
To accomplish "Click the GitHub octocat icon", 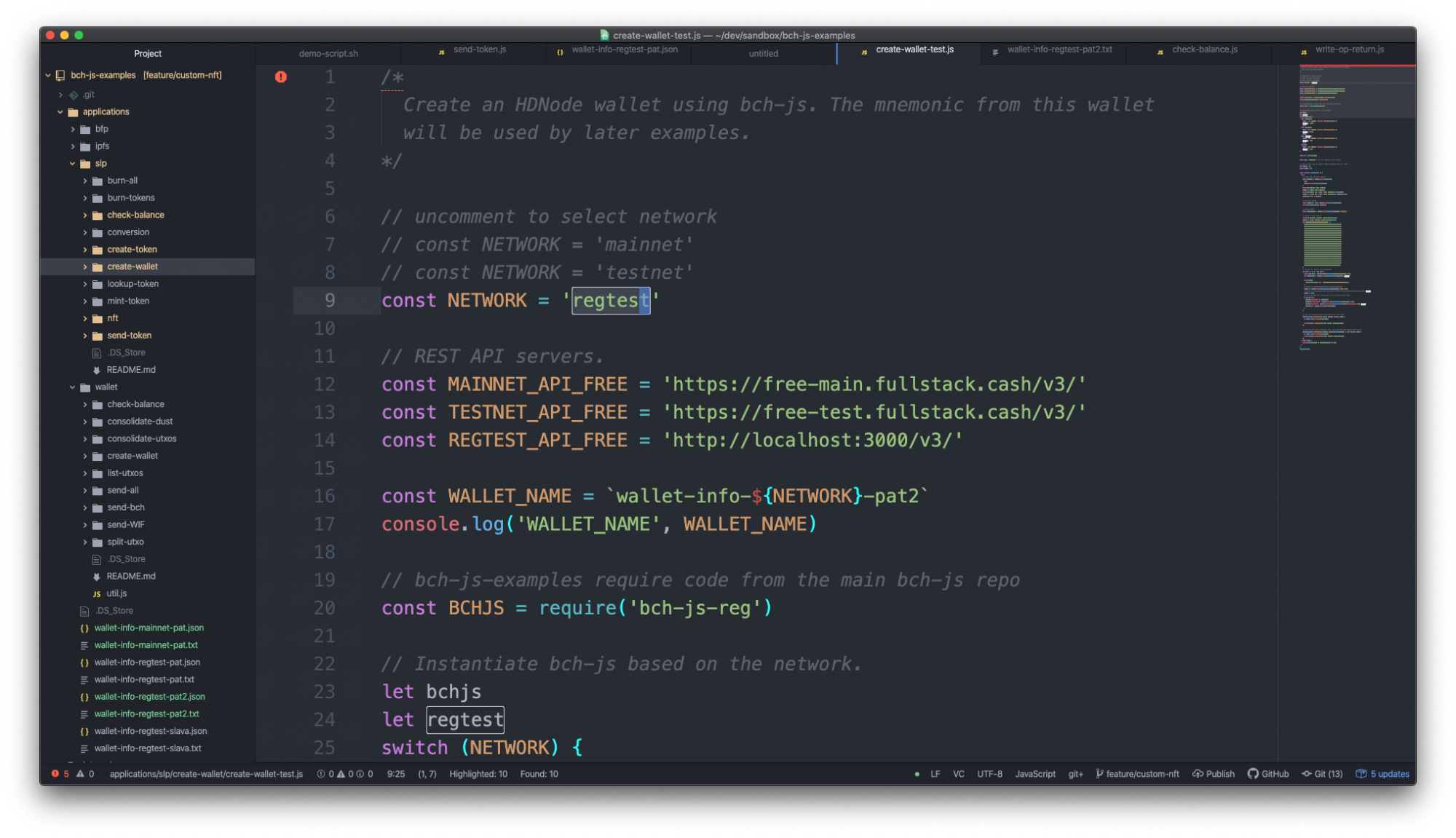I will tap(1253, 774).
